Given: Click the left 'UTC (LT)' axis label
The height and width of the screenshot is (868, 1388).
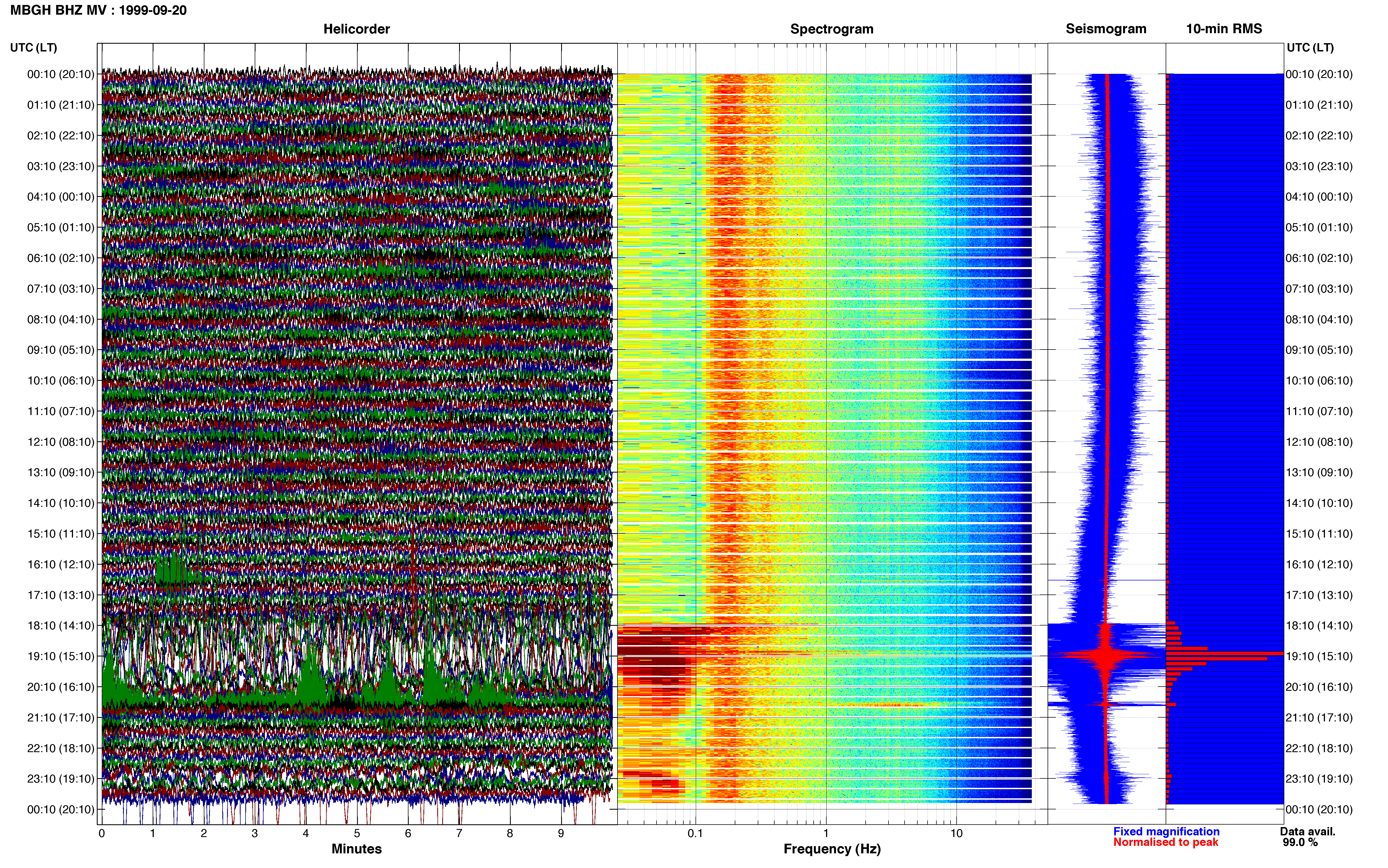Looking at the screenshot, I should point(33,48).
